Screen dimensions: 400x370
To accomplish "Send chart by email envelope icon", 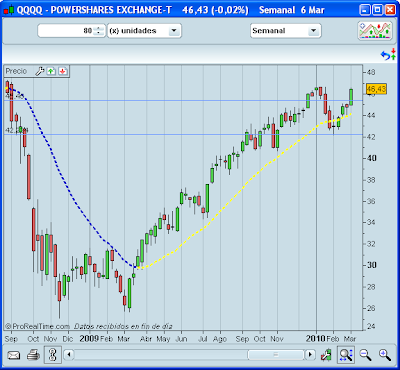I will click(14, 355).
